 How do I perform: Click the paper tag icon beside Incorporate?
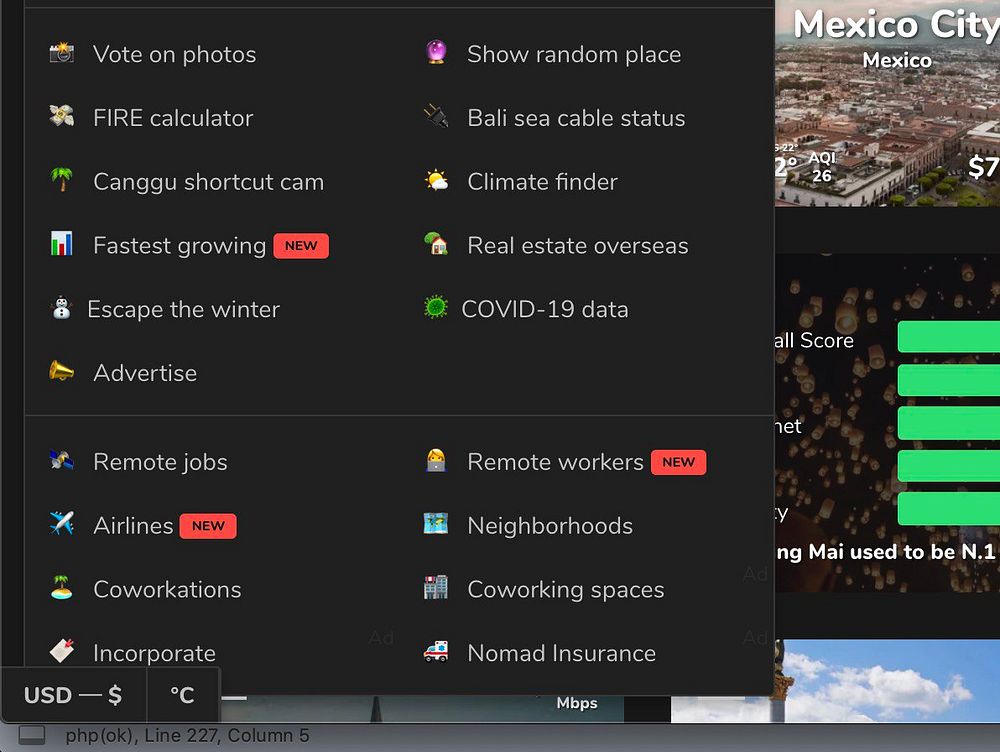[x=62, y=651]
